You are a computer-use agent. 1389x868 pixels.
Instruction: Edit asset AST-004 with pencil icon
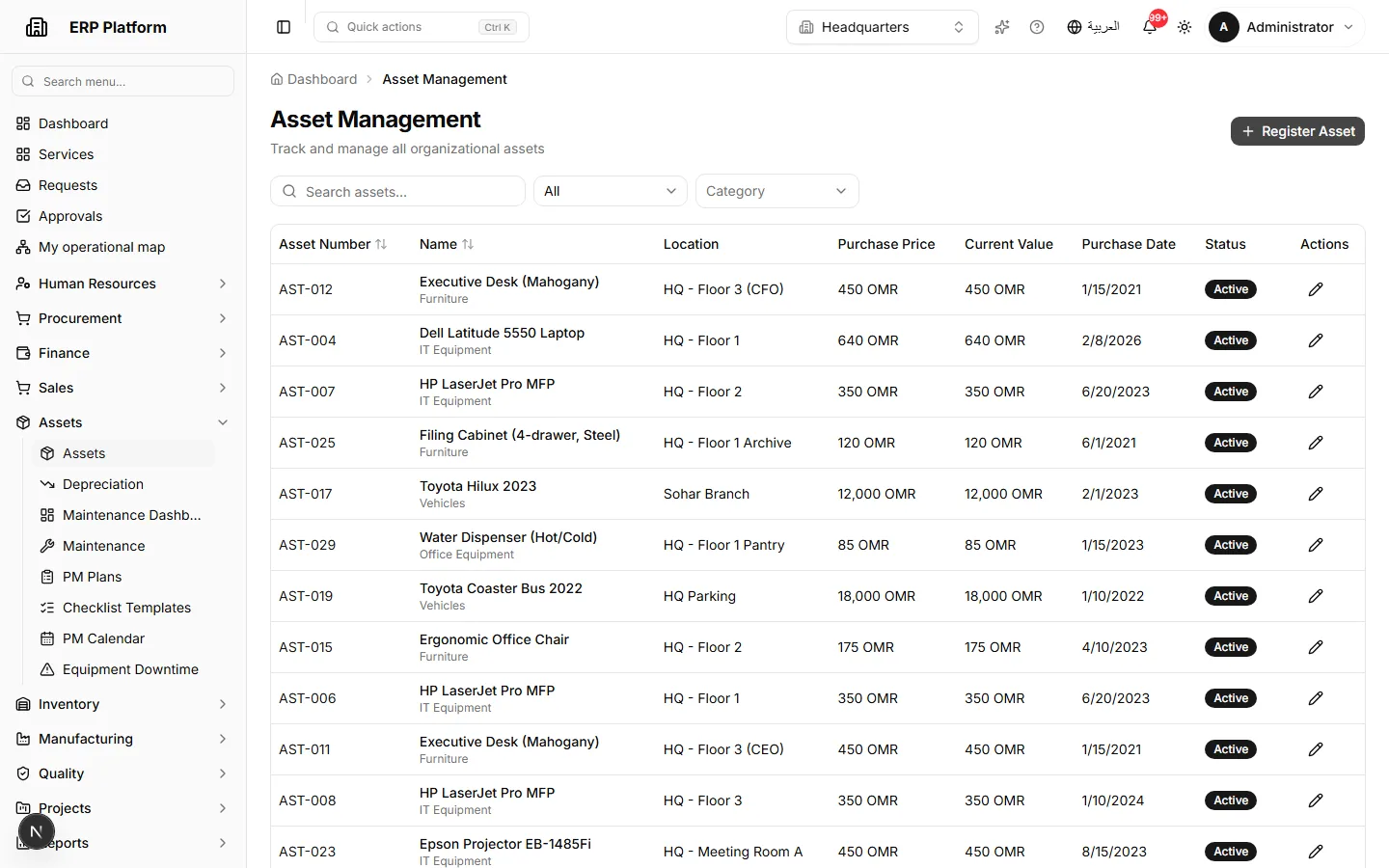click(1316, 340)
